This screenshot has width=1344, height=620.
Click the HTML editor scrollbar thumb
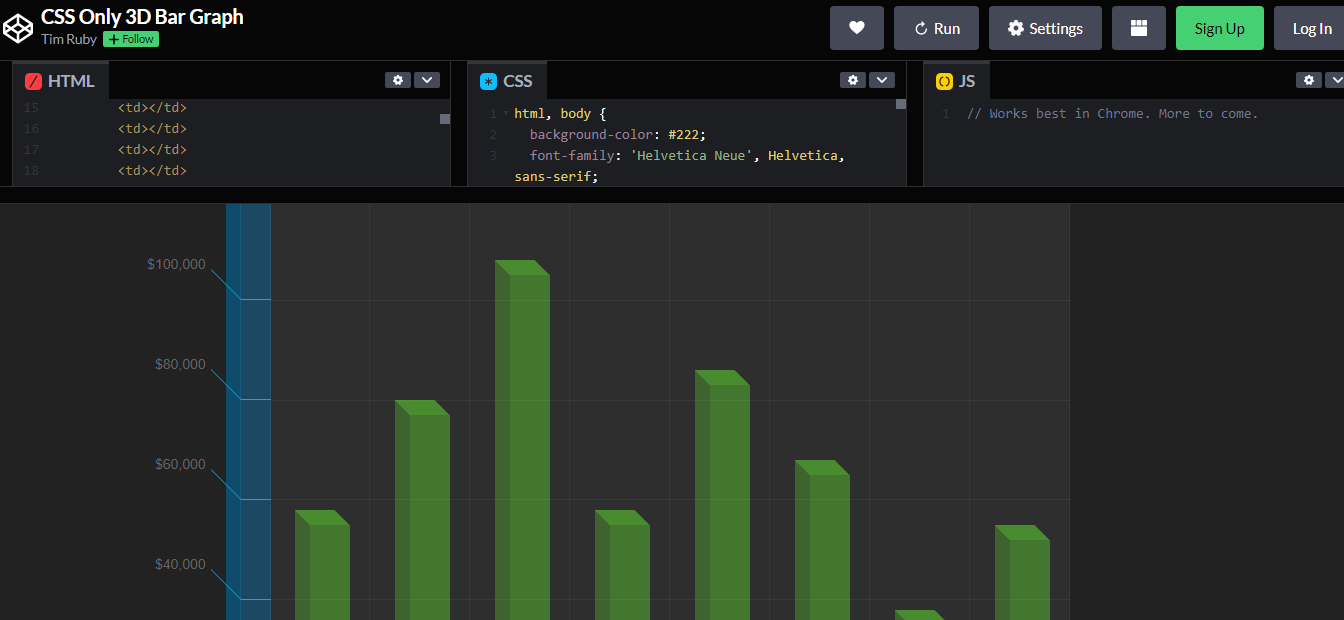coord(445,119)
